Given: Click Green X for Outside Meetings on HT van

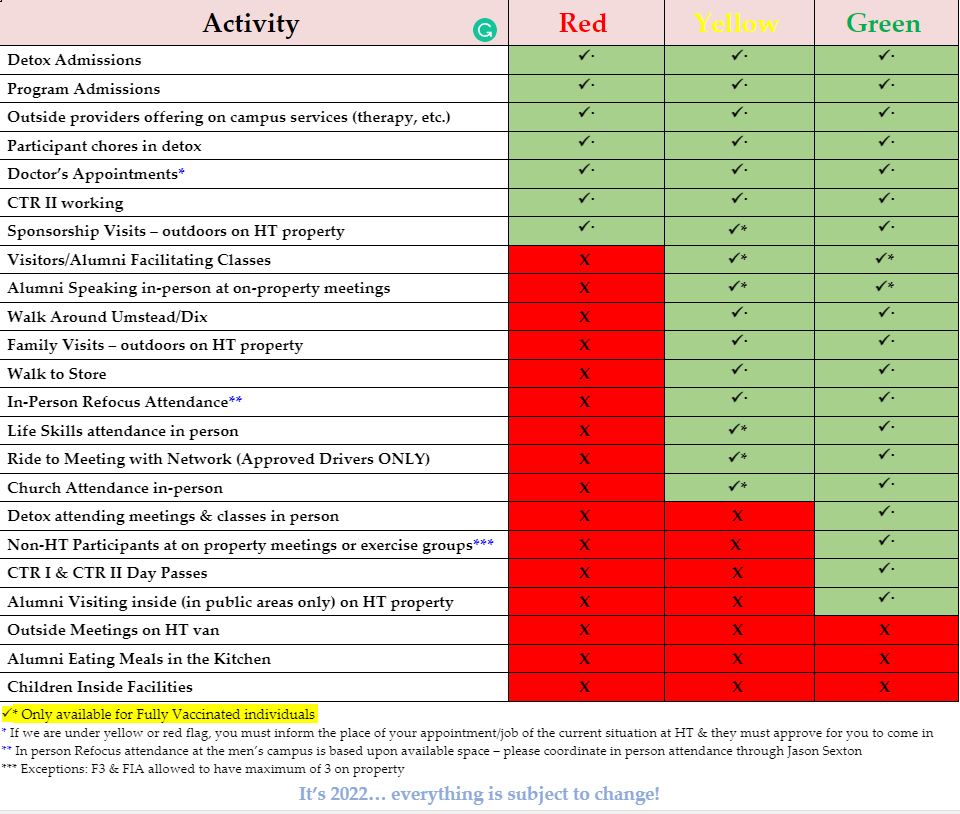Looking at the screenshot, I should (x=885, y=630).
